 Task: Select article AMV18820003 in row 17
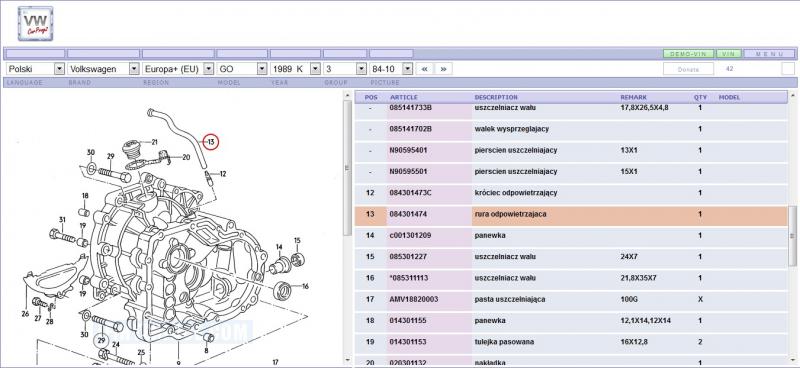coord(413,299)
